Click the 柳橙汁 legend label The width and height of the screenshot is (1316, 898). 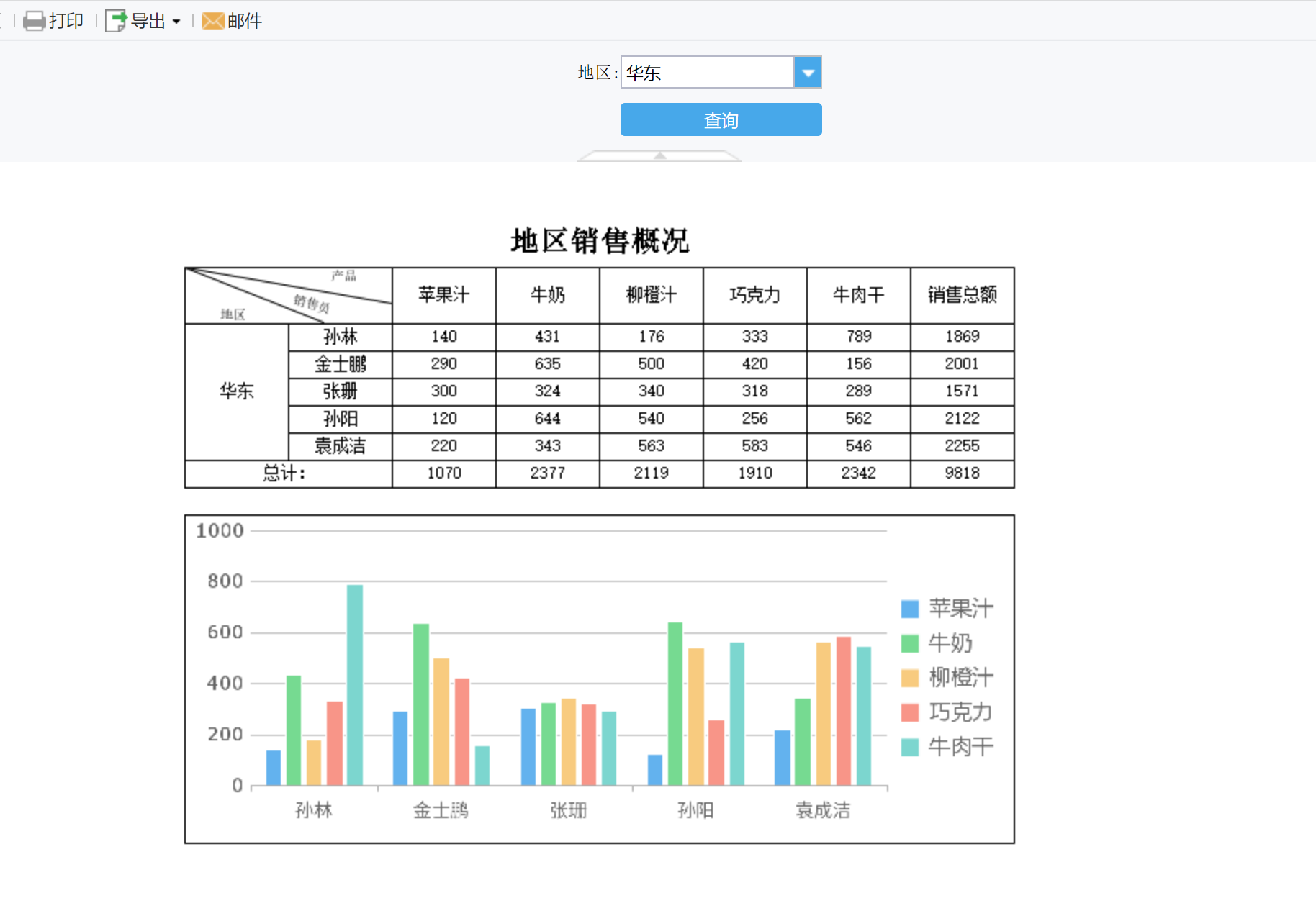pos(961,678)
